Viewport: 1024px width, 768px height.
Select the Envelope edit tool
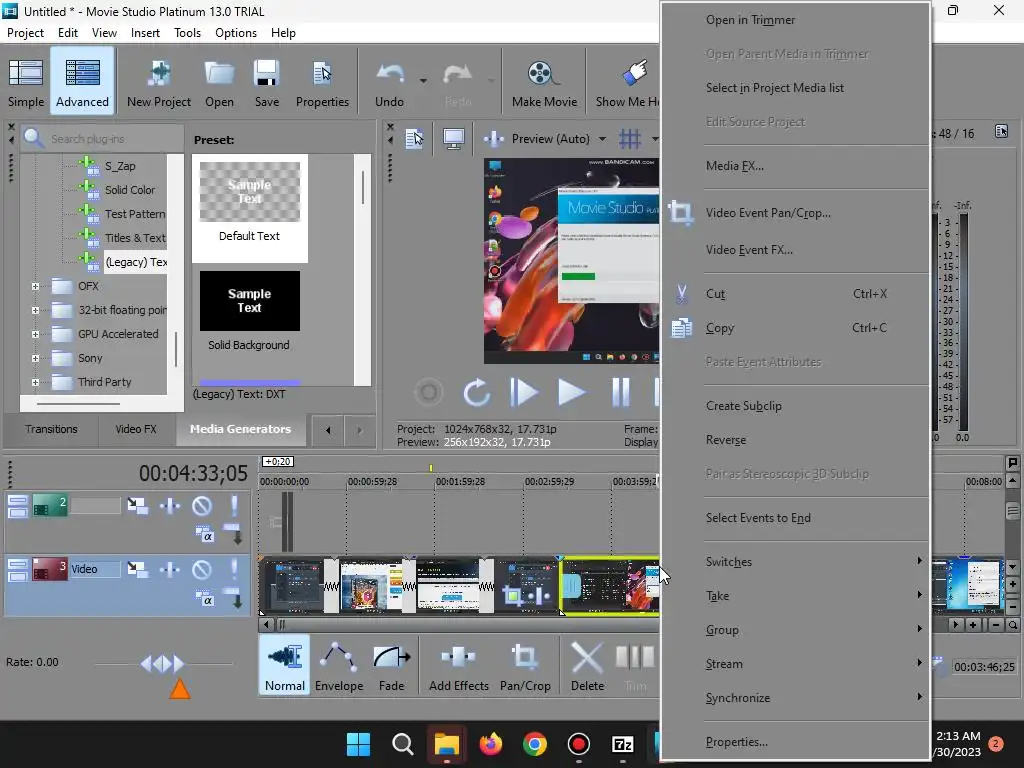coord(339,665)
